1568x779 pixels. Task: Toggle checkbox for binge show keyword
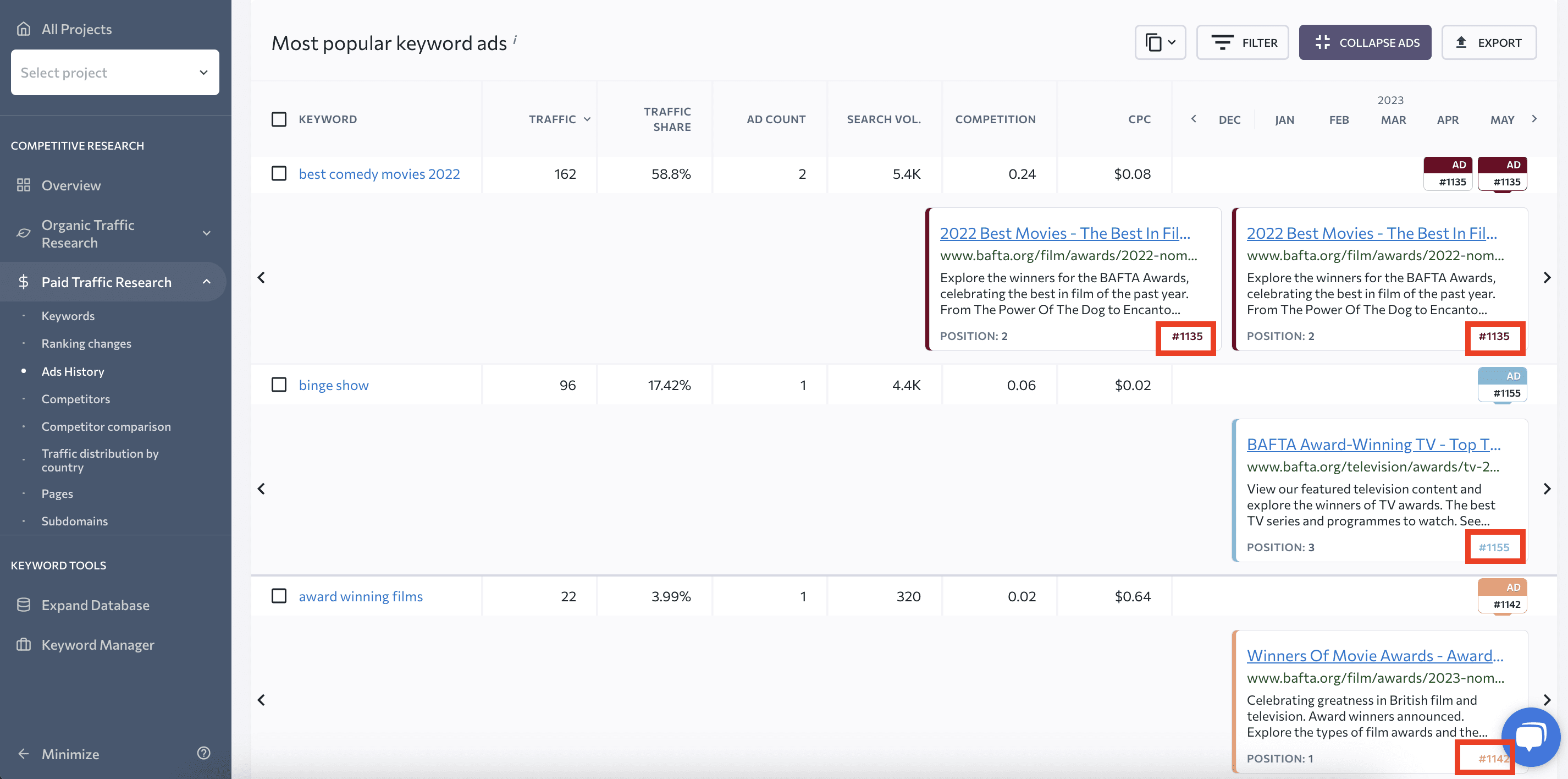279,384
